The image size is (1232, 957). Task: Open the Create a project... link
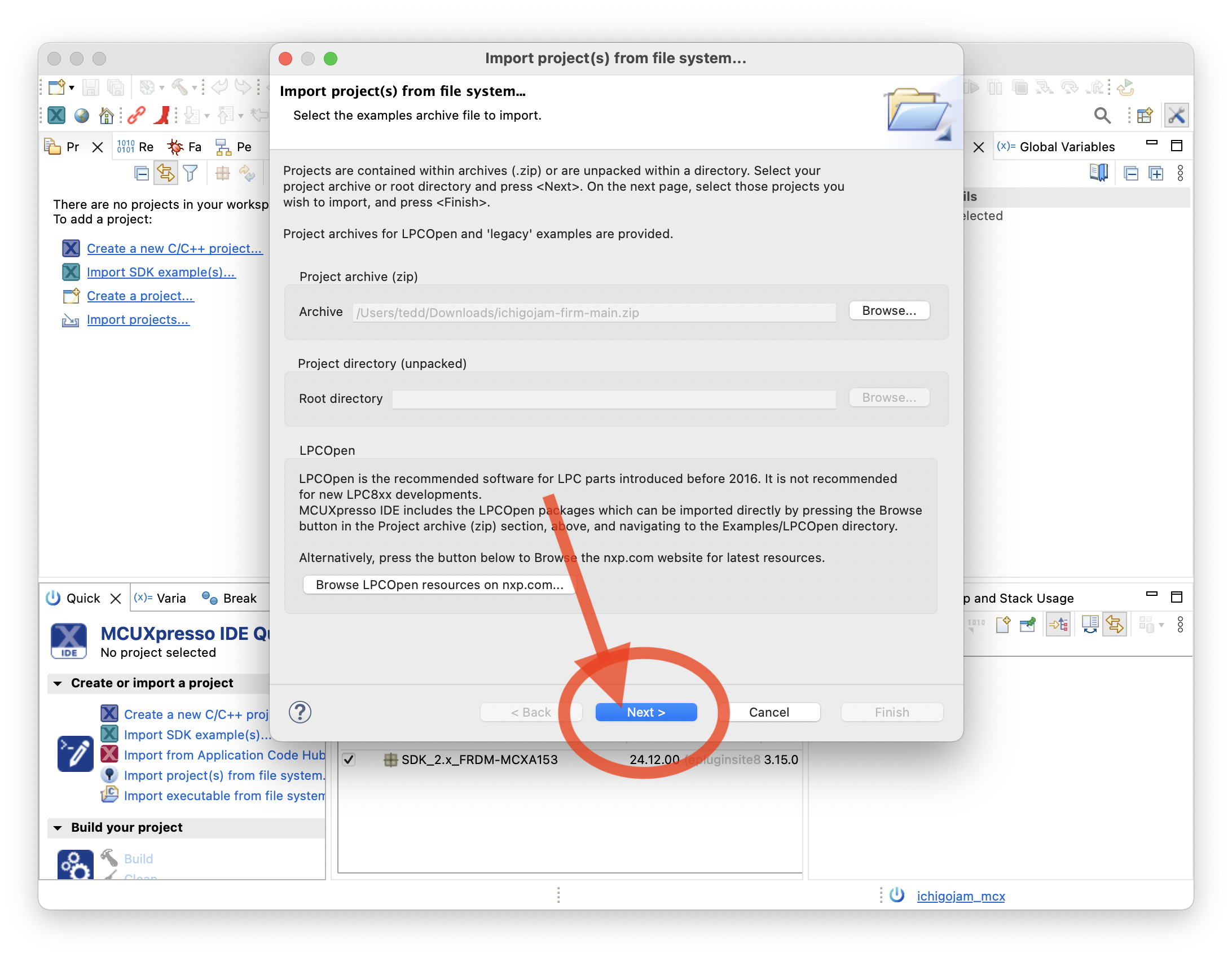point(140,296)
